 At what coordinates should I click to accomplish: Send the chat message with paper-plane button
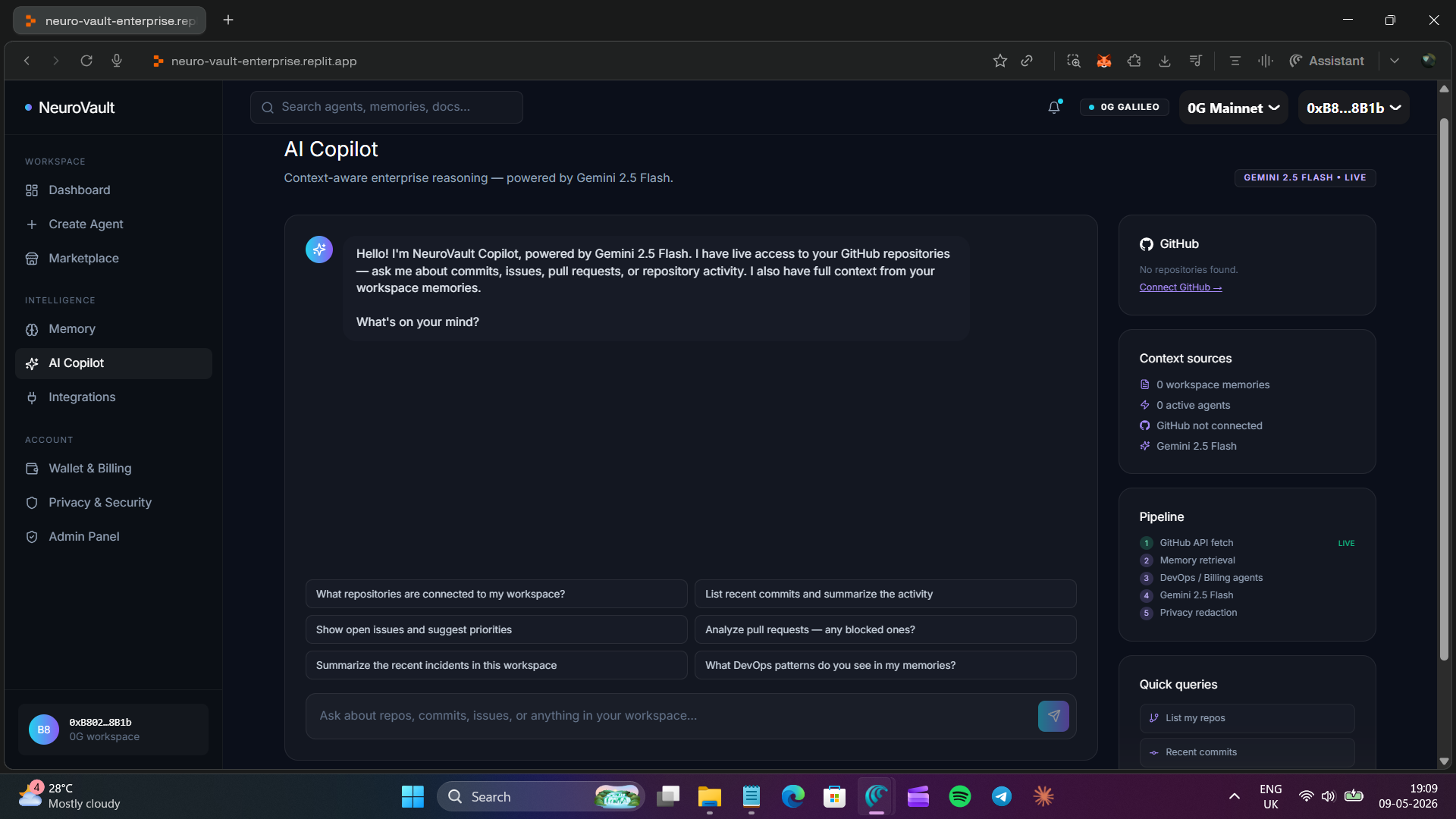pos(1053,716)
